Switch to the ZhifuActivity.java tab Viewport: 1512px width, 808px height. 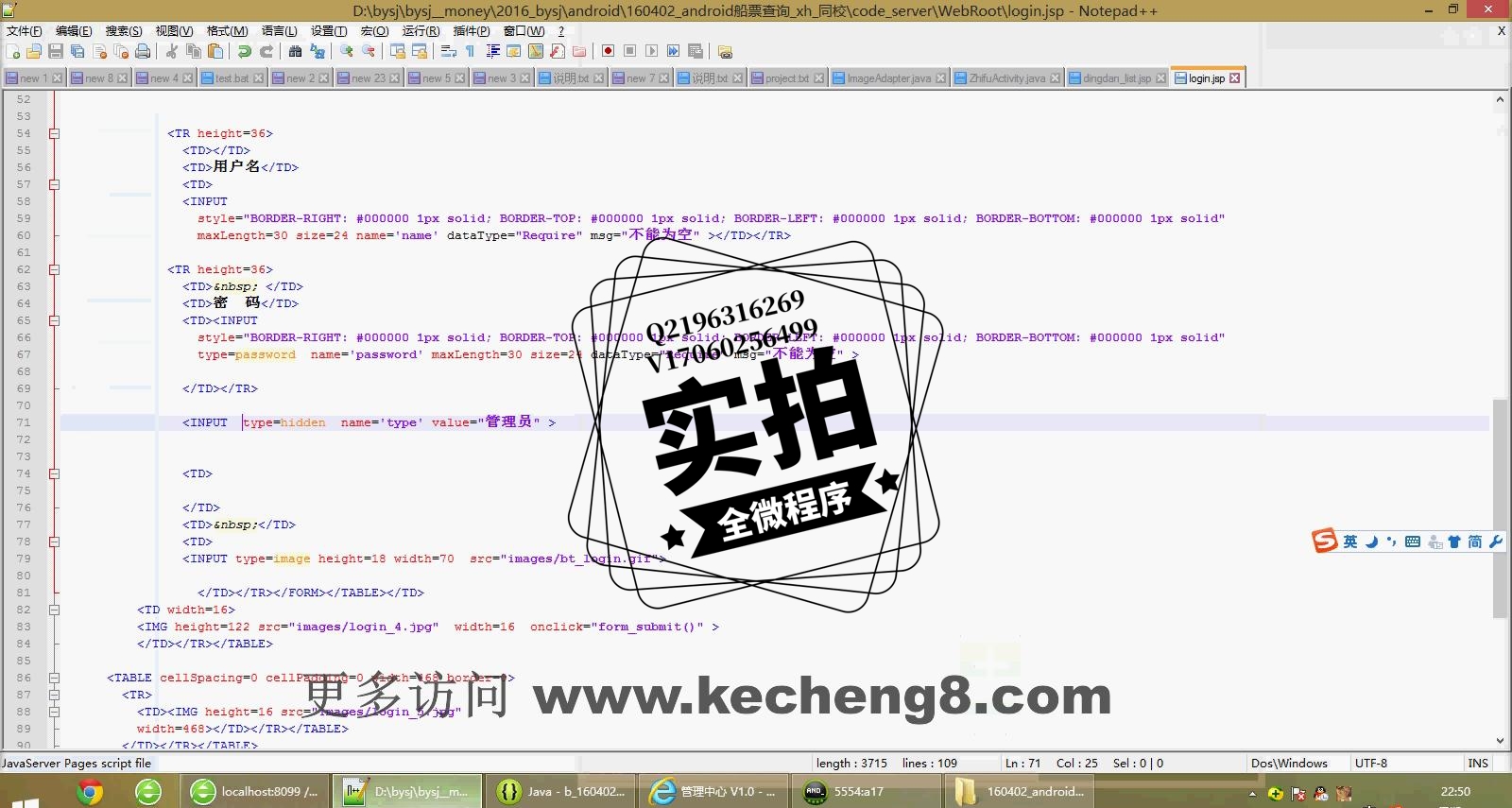coord(1006,78)
